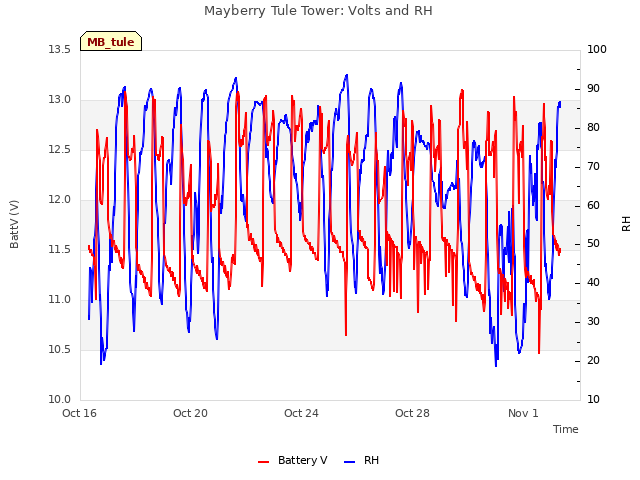Click the 'Oct 16' x-axis tick label
This screenshot has height=480, width=640.
pyautogui.click(x=80, y=413)
